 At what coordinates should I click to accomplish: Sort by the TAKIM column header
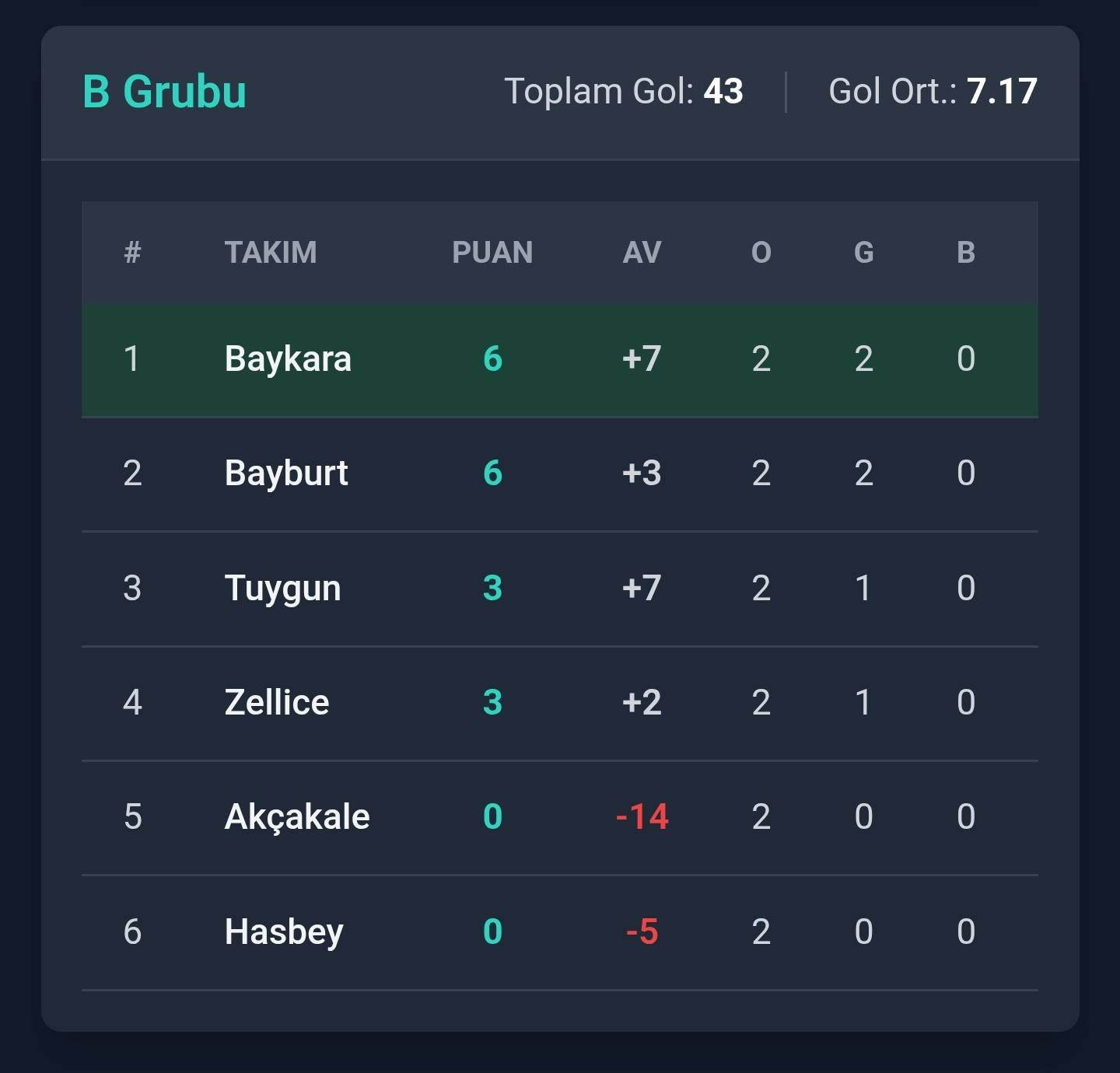(270, 253)
